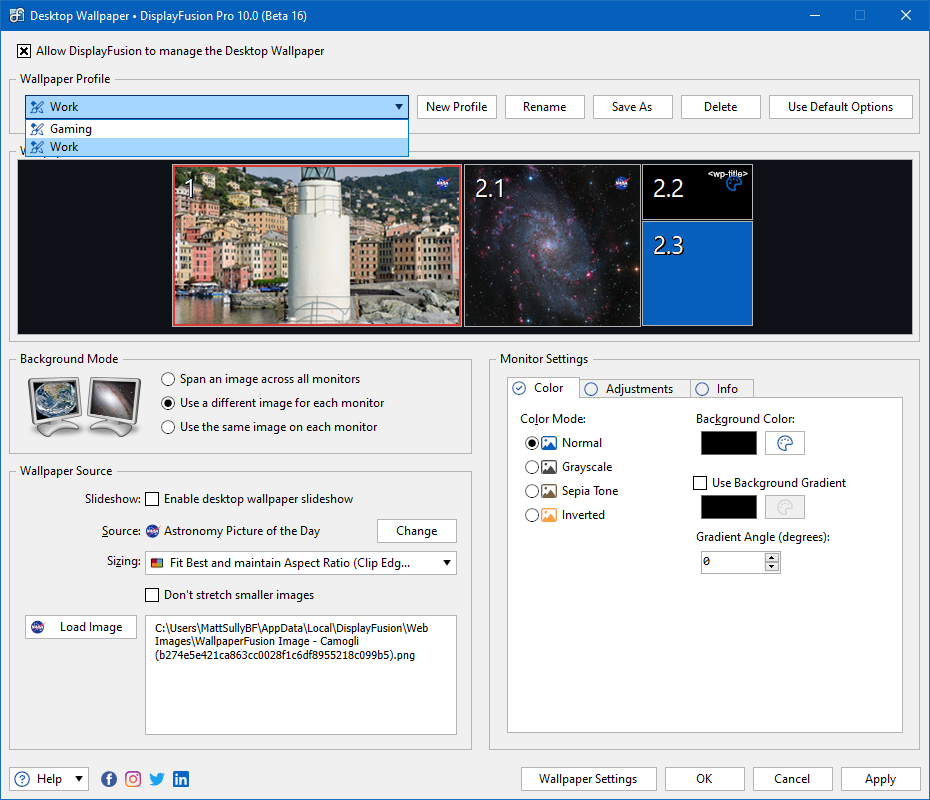Click the Apply button
The width and height of the screenshot is (930, 800).
880,779
